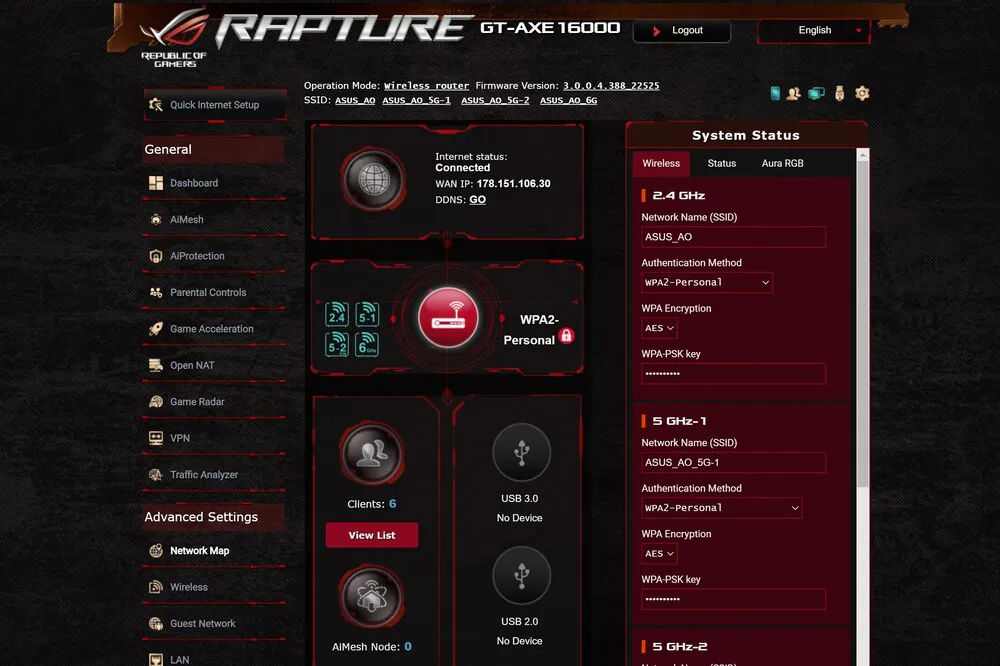Click the ASUS_AO SSID link in header

tap(355, 100)
